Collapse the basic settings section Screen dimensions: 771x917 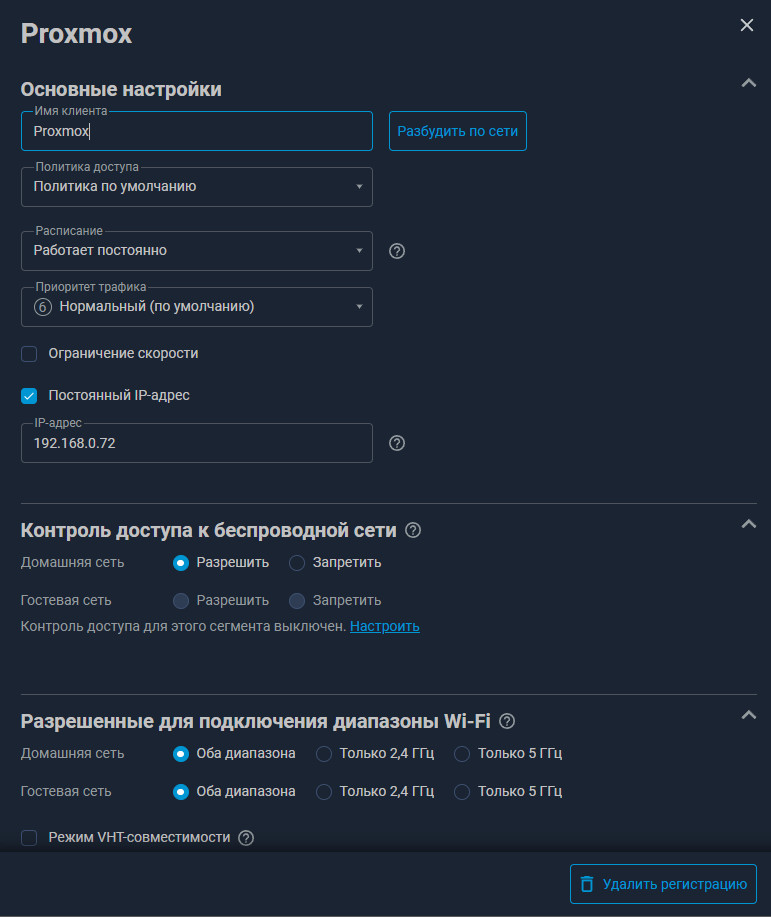[x=748, y=83]
